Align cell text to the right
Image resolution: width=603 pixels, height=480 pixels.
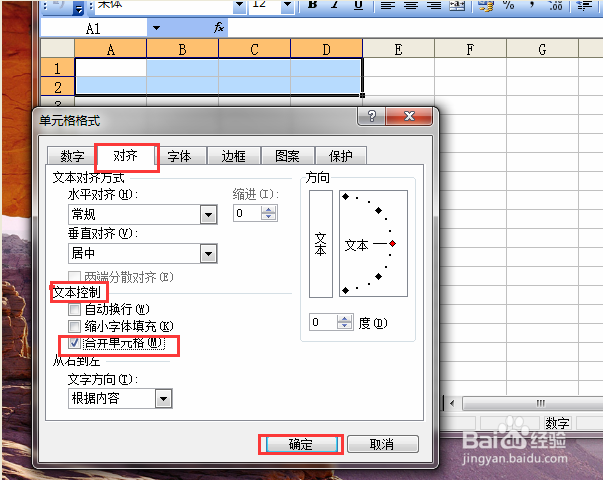tap(434, 5)
